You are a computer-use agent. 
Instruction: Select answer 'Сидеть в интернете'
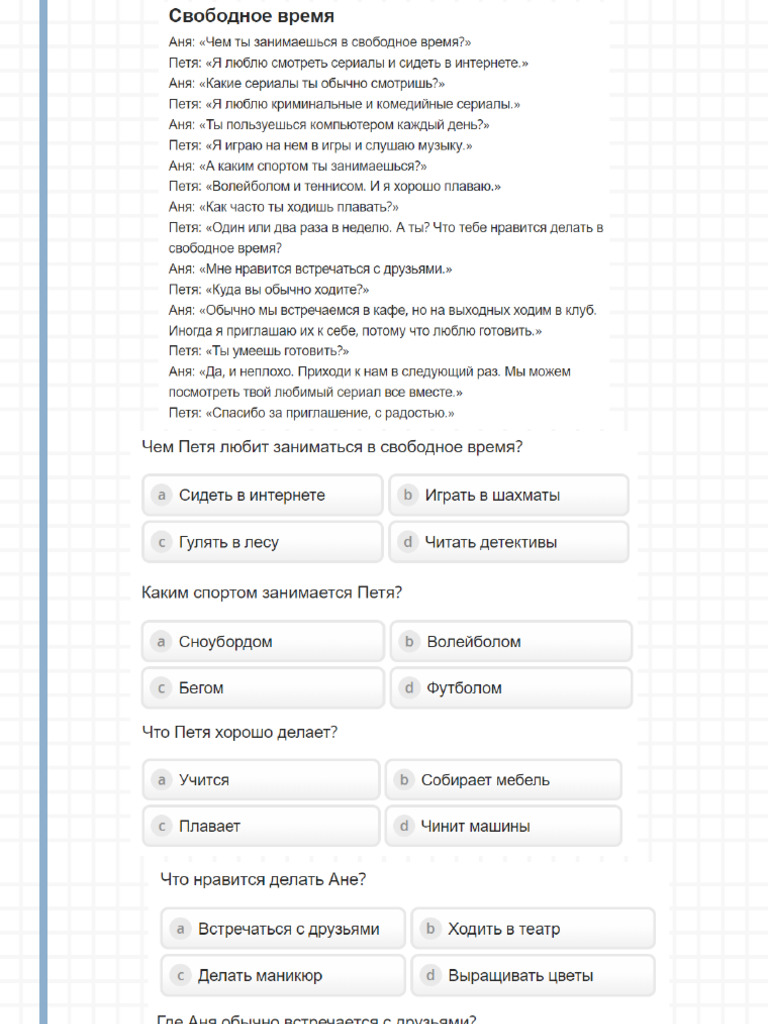(x=262, y=495)
